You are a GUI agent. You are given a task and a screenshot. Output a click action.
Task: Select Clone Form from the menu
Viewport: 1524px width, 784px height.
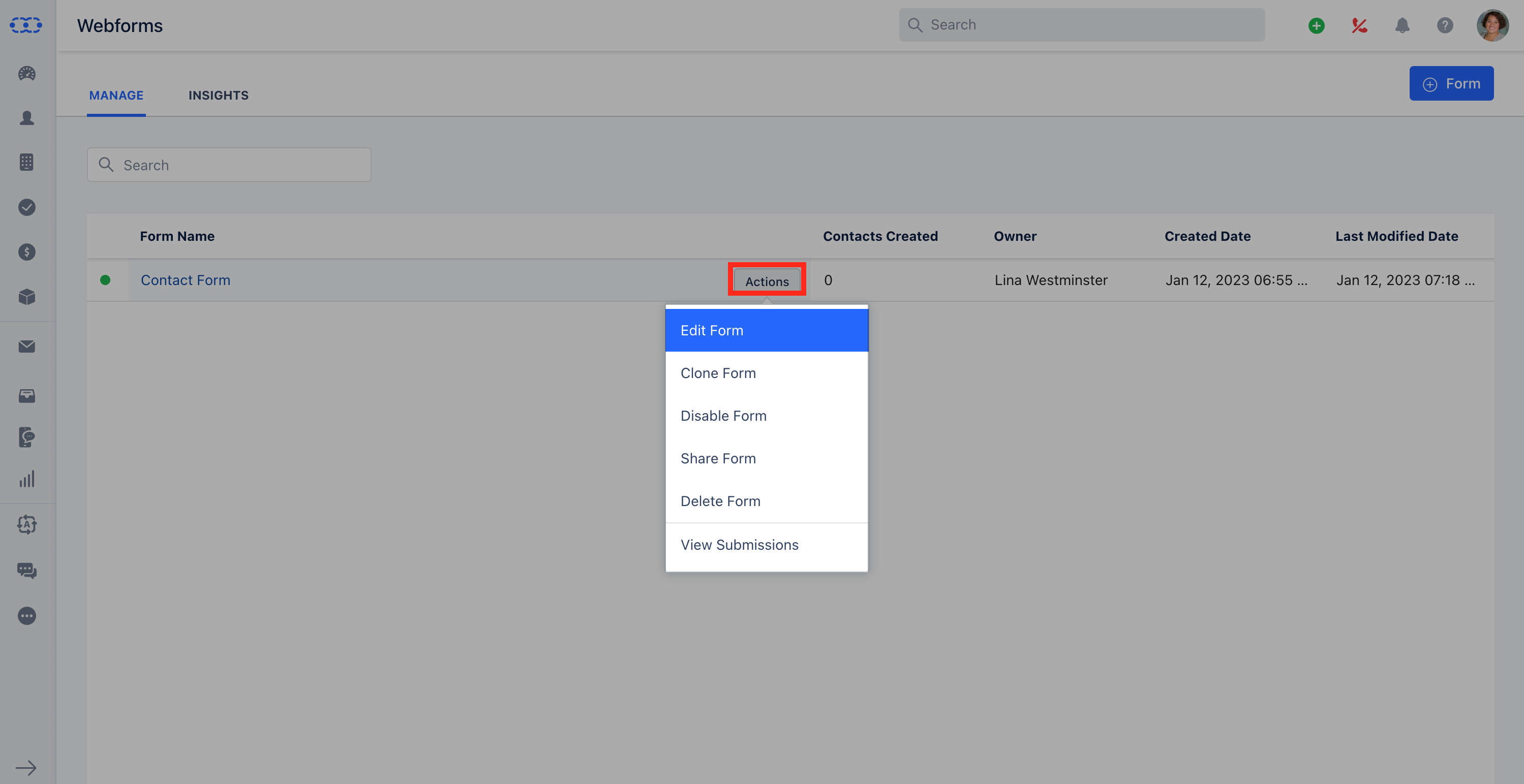point(766,373)
